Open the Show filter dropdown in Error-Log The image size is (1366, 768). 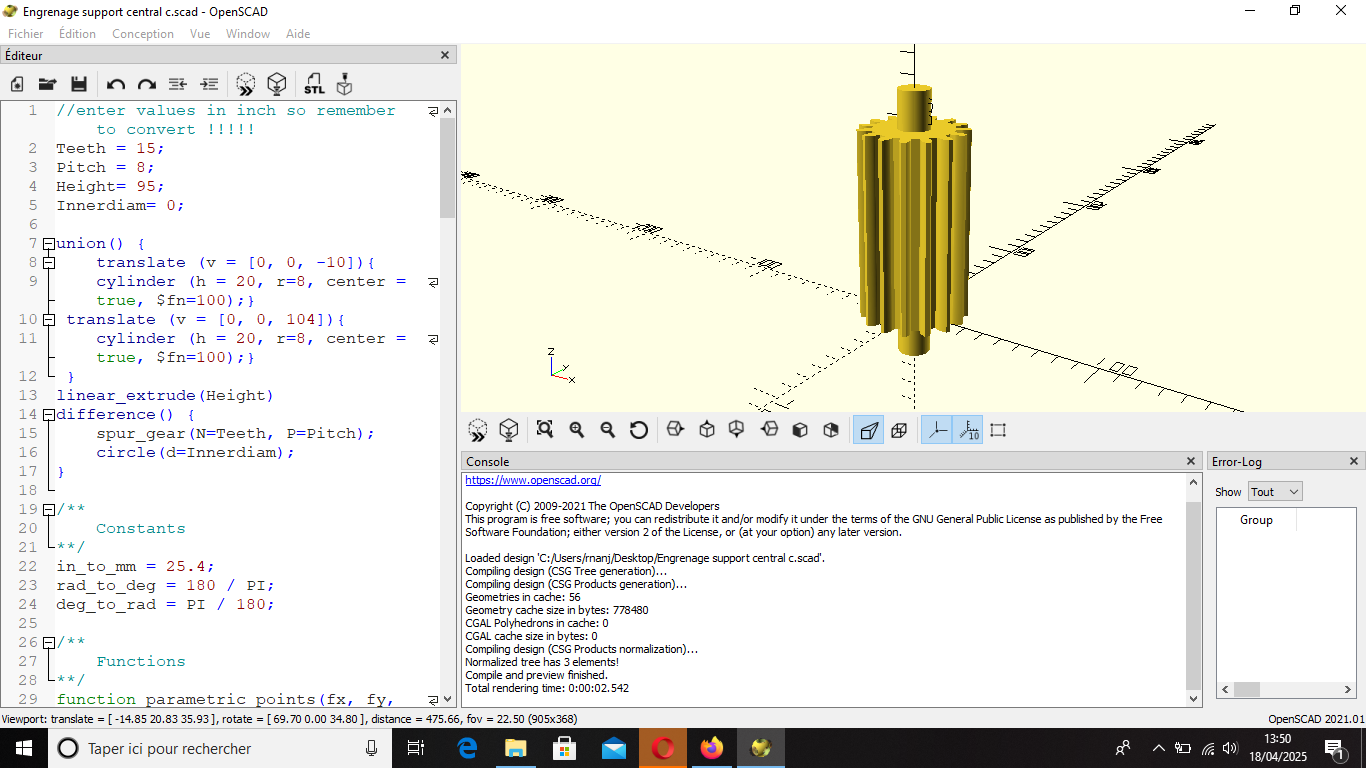pos(1275,492)
